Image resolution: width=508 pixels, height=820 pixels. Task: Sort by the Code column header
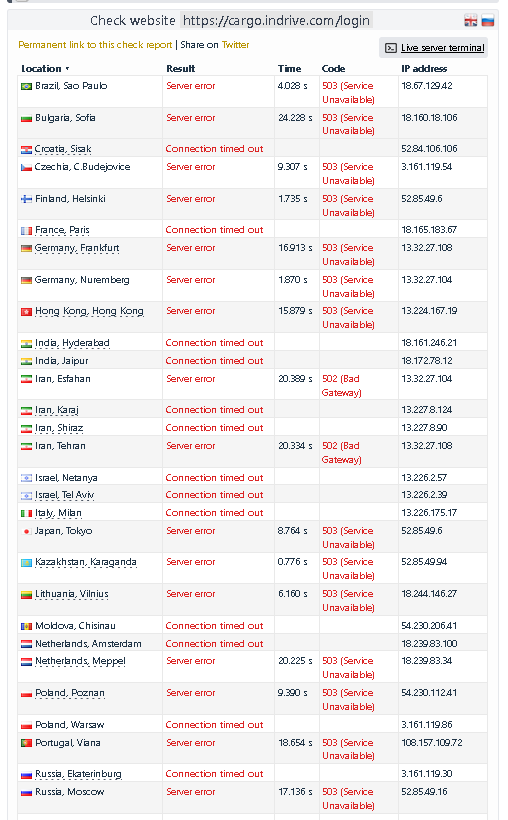(x=333, y=69)
